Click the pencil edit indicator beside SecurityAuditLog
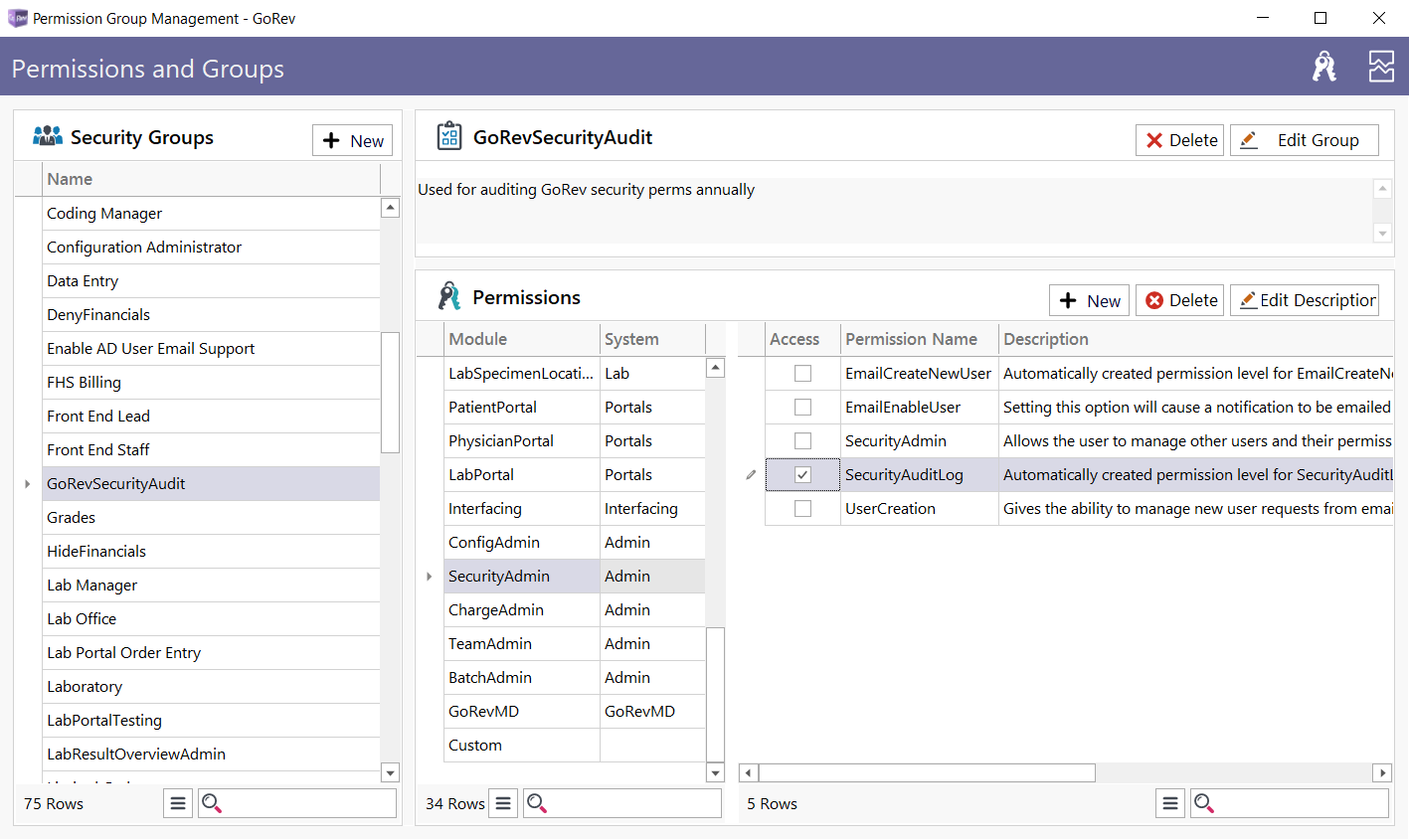1409x840 pixels. (751, 475)
